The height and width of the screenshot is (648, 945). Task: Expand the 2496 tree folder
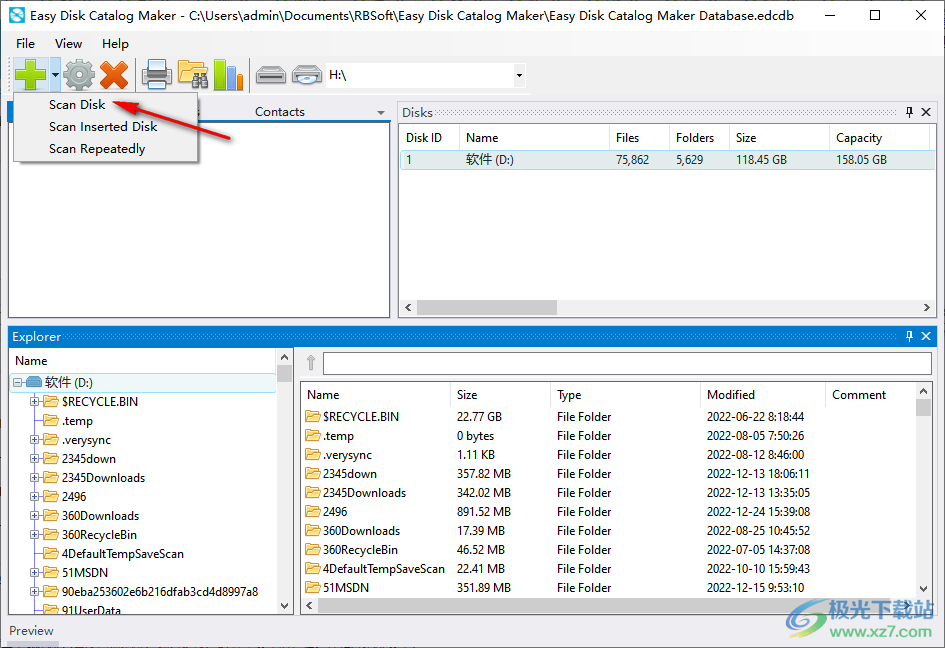coord(34,497)
